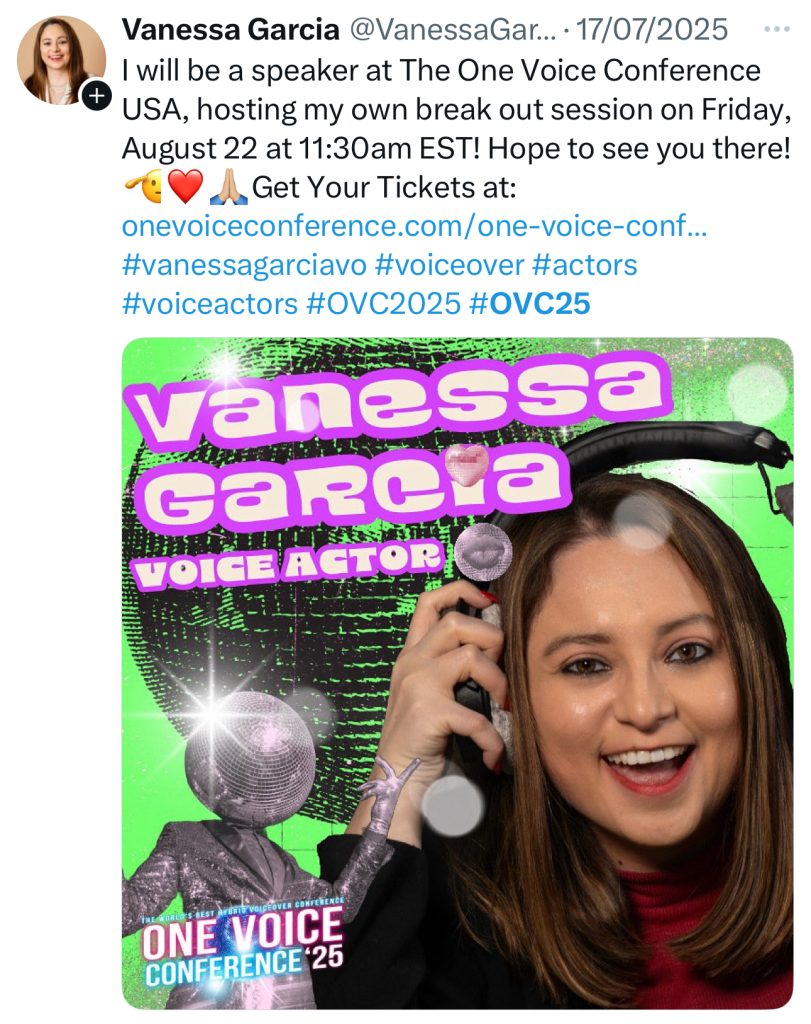Open the onevoiceconference.com ticket link
Viewport: 811px width, 1024px height.
[415, 226]
